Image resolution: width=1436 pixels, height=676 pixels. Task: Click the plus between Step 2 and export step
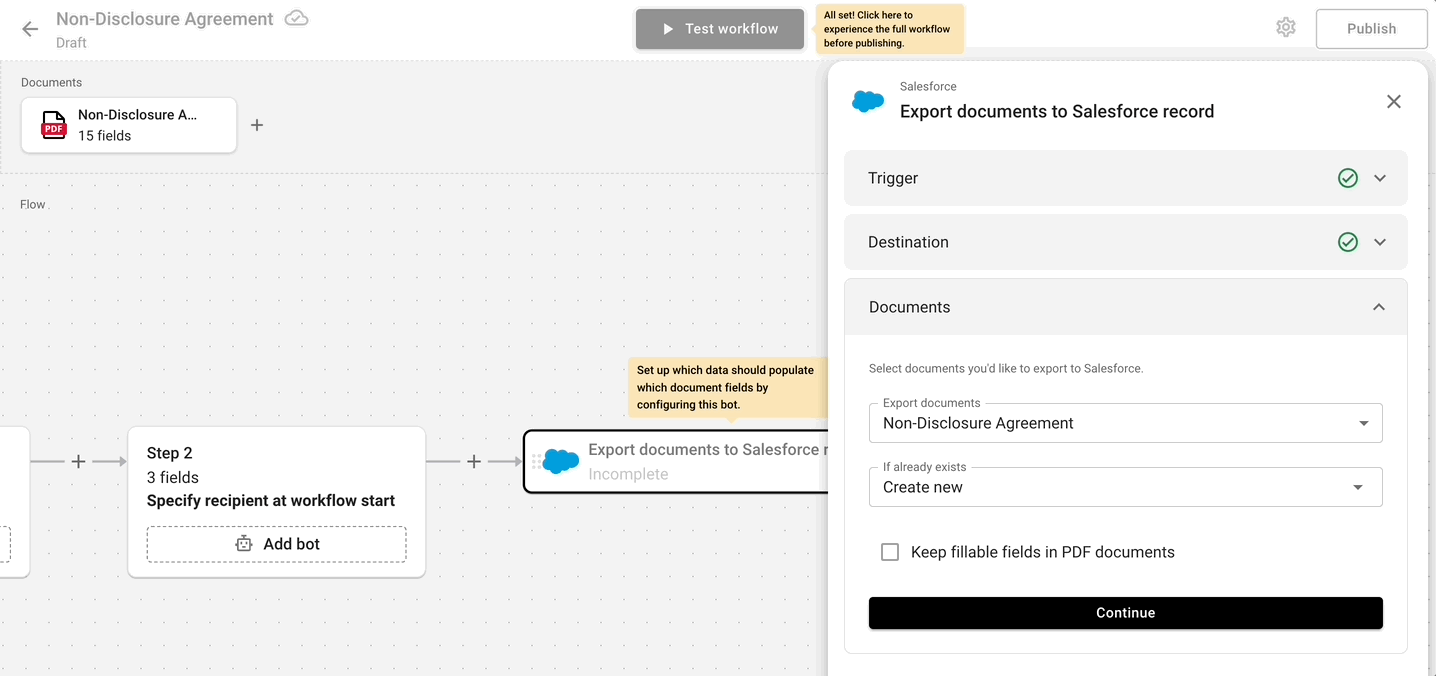[474, 461]
